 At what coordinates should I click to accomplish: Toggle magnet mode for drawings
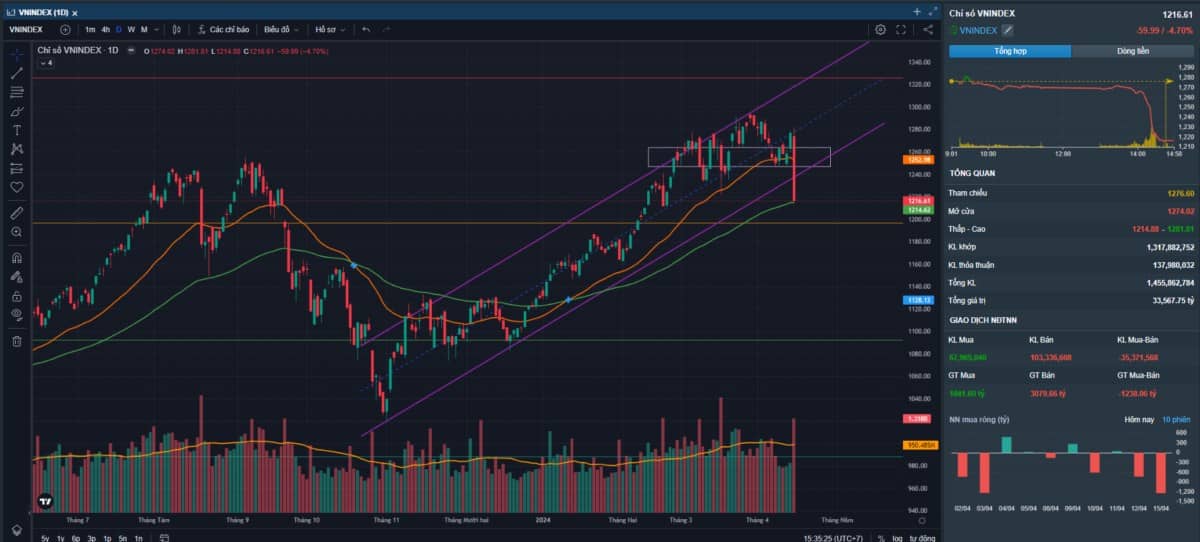pos(17,257)
